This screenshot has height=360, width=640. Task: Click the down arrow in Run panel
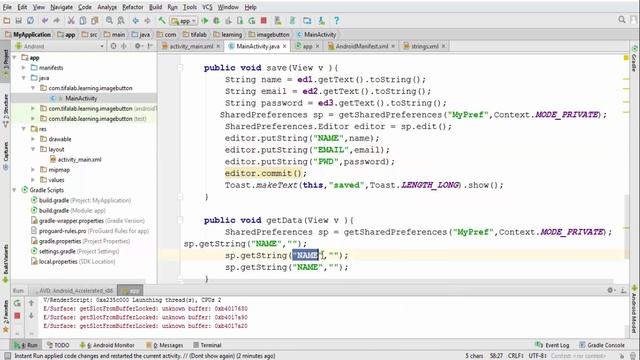click(31, 316)
